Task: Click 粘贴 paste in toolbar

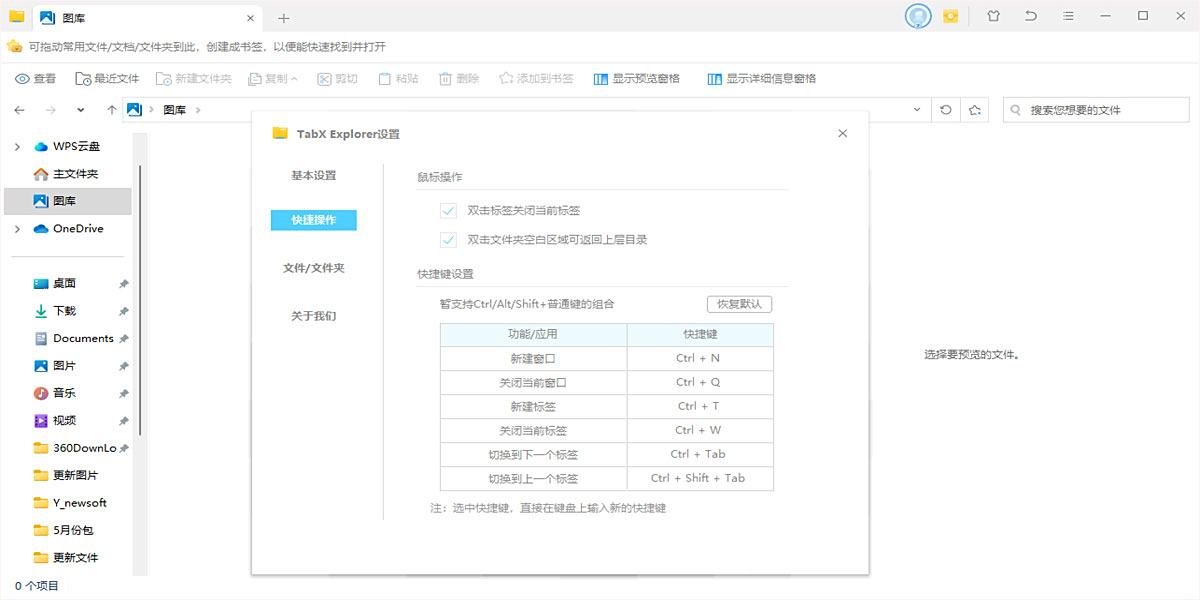Action: (398, 79)
